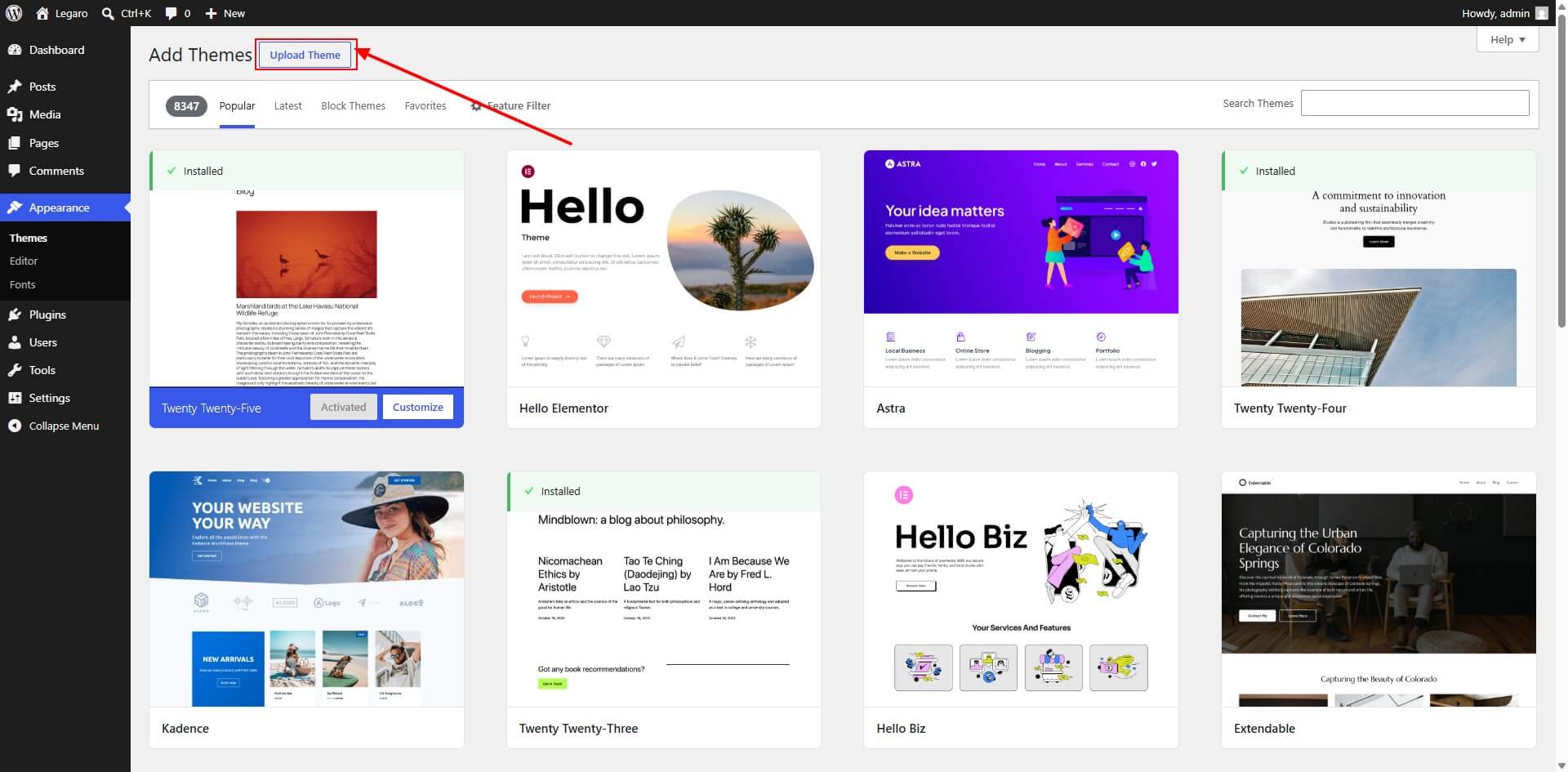Open the Legaro site home icon
This screenshot has height=772, width=1568.
click(x=42, y=13)
